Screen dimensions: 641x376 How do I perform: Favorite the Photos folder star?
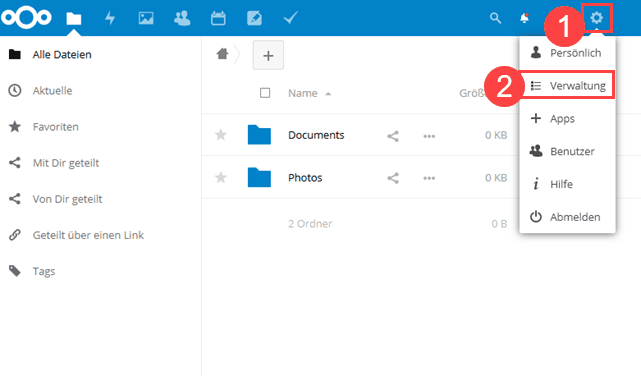(x=221, y=177)
